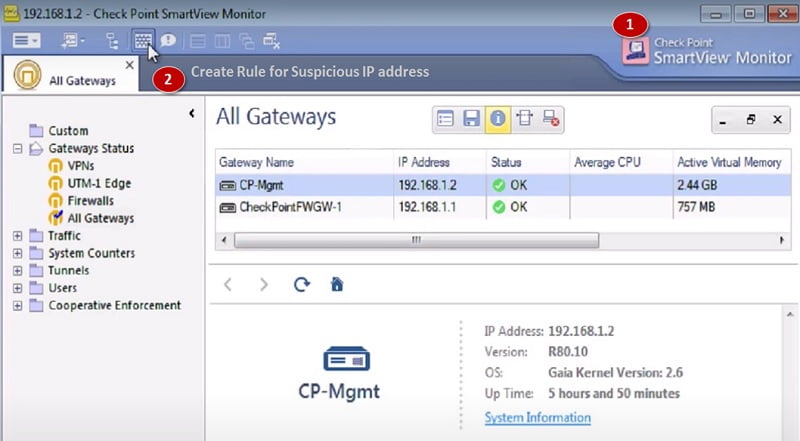Image resolution: width=800 pixels, height=441 pixels.
Task: Select the Cooperative Enforcement folder label
Action: pyautogui.click(x=114, y=305)
